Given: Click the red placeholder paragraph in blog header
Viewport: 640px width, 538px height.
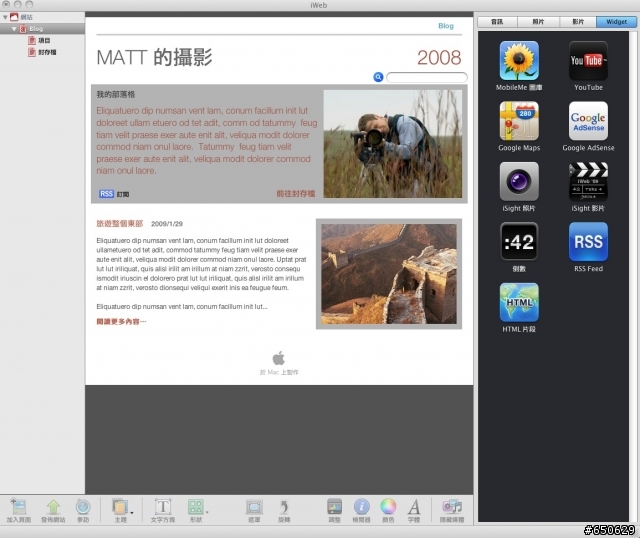Looking at the screenshot, I should (207, 140).
